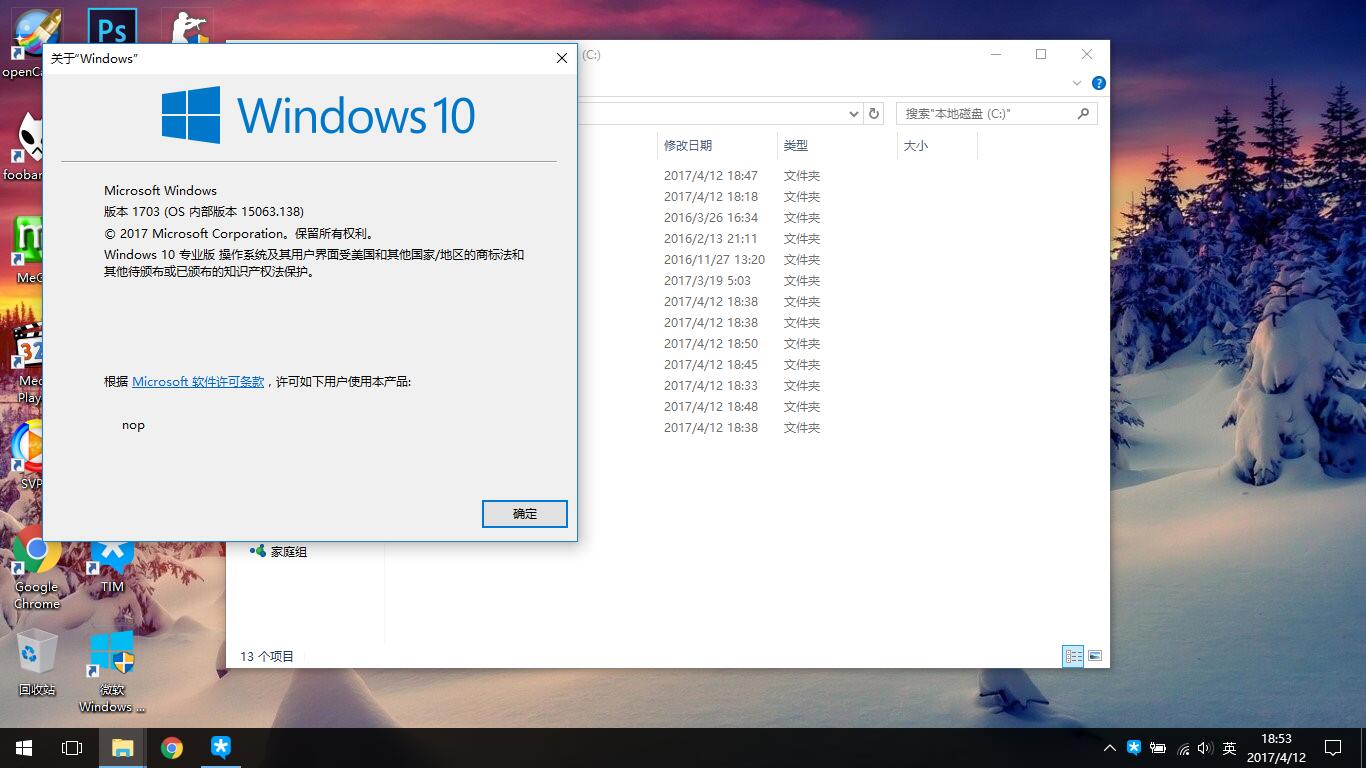Click the search 本地磁盘 (C:) field
Image resolution: width=1366 pixels, height=768 pixels.
[x=985, y=114]
